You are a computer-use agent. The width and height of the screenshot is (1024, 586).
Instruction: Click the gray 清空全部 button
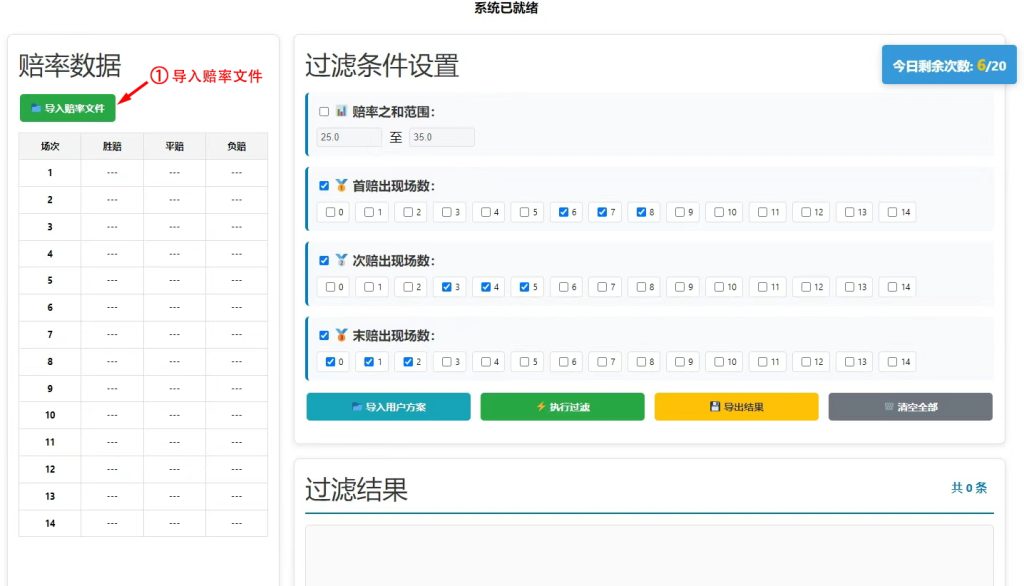(910, 407)
